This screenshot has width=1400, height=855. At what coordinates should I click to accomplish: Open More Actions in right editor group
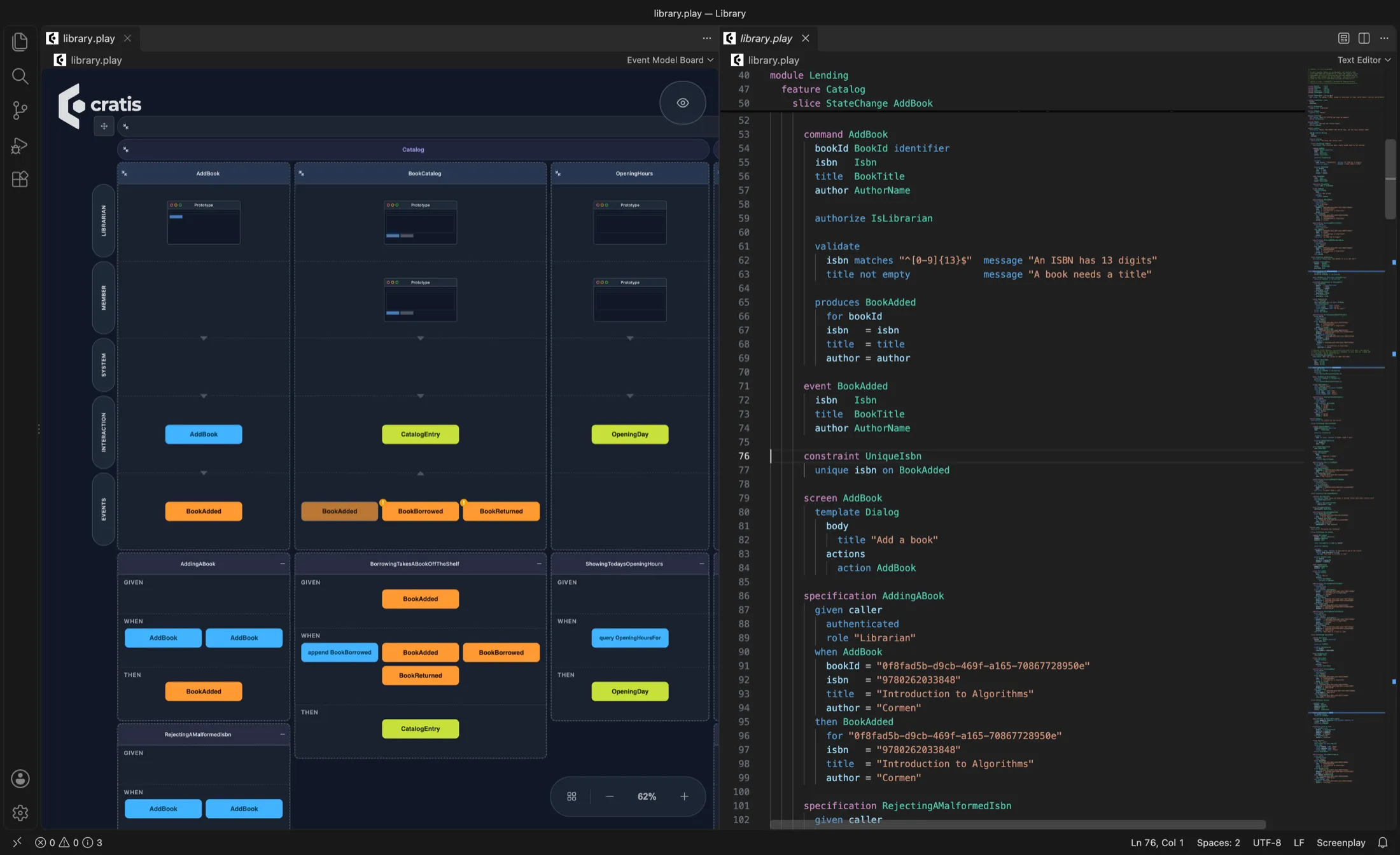(x=1384, y=38)
